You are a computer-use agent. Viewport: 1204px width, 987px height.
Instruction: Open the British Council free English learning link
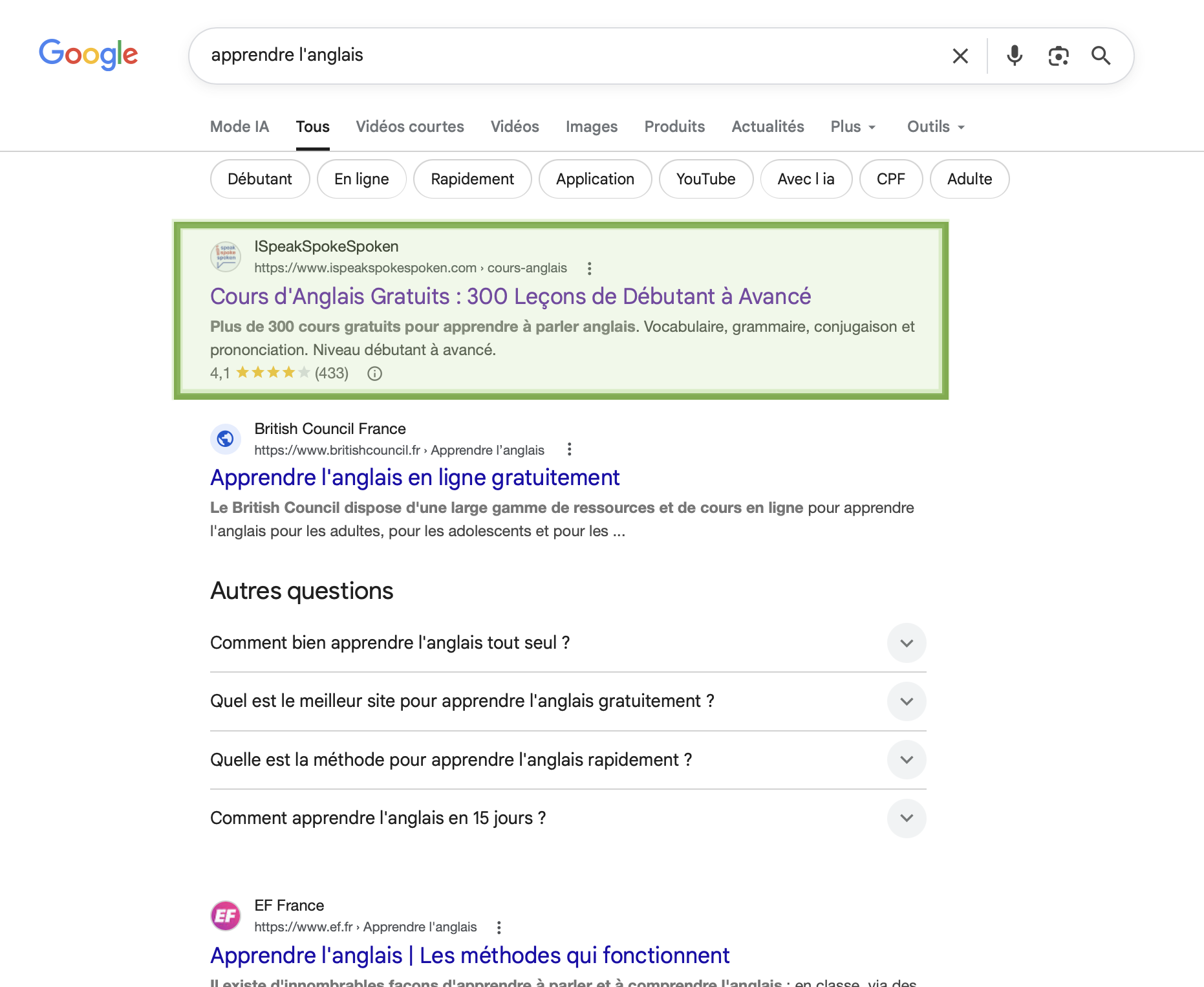(414, 477)
